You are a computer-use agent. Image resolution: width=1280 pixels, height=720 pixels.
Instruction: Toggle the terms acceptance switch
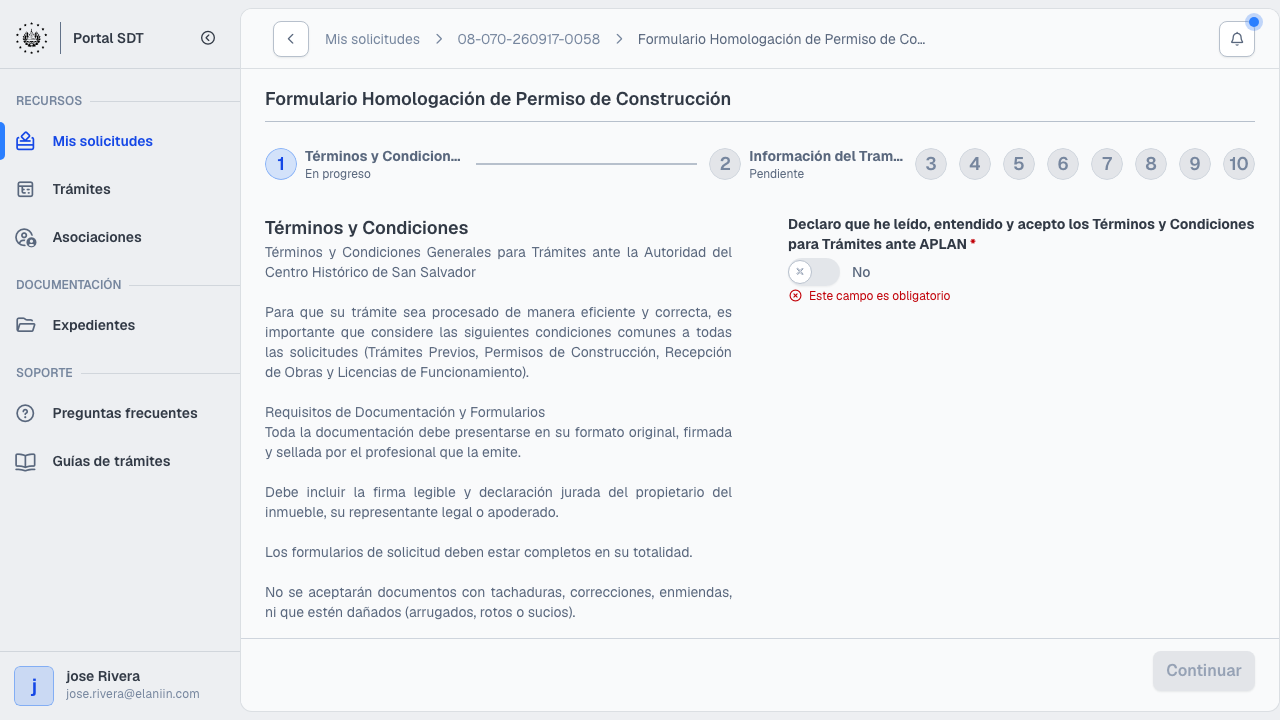(814, 272)
